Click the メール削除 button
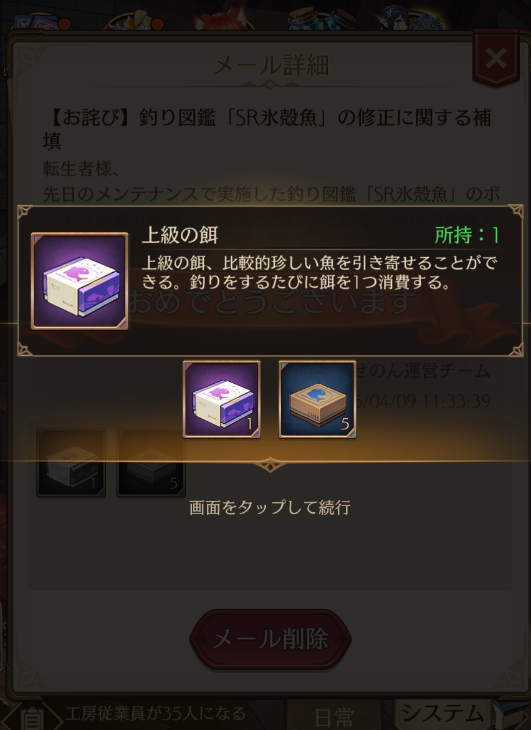This screenshot has height=730, width=531. [x=270, y=639]
